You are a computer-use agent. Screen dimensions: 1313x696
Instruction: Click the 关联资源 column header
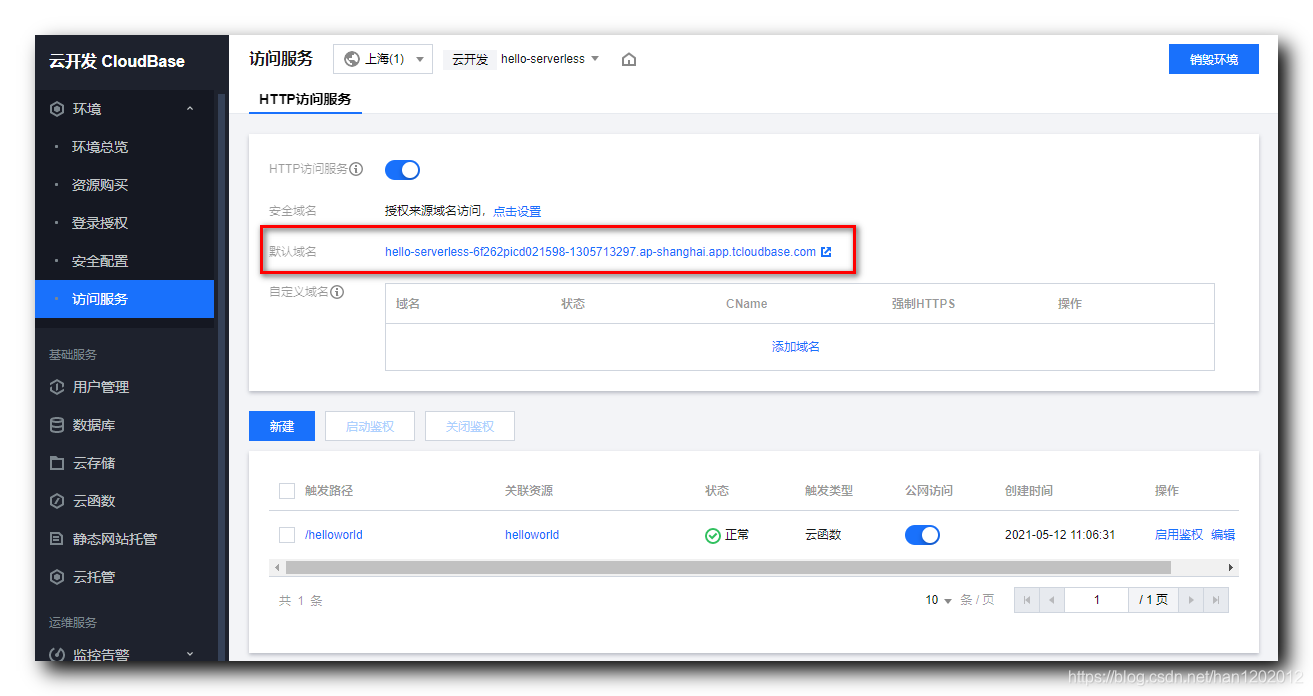[x=529, y=491]
